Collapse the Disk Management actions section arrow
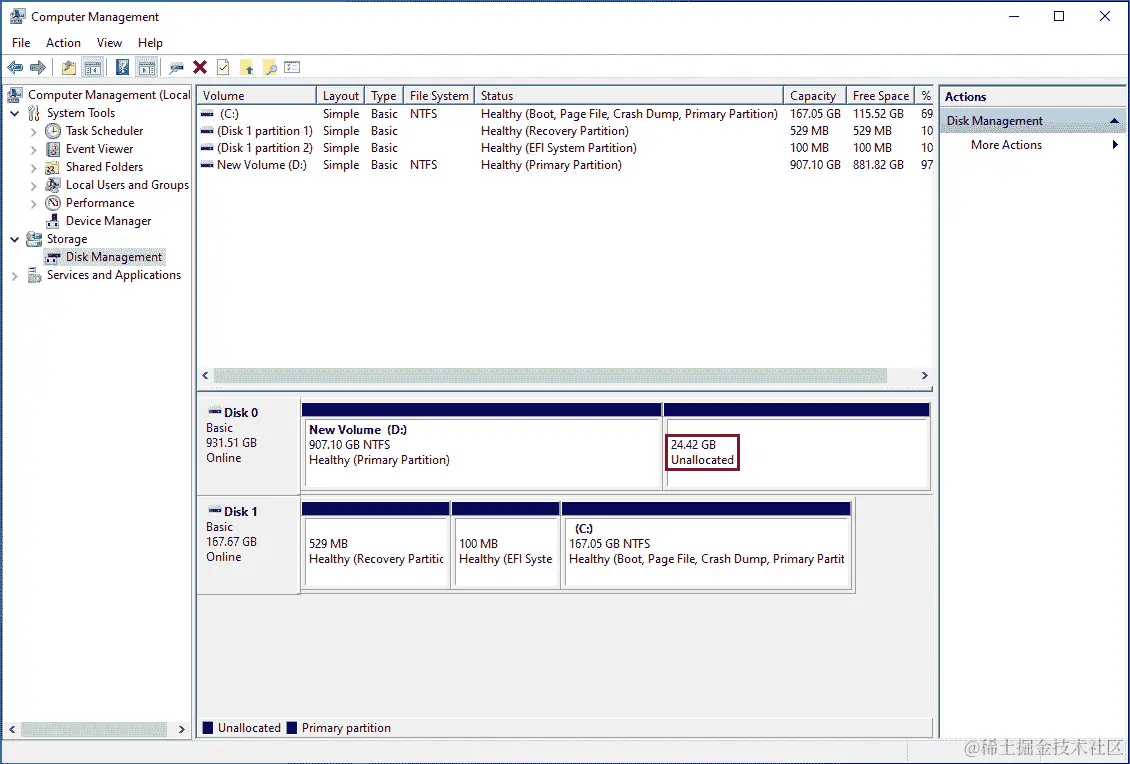The width and height of the screenshot is (1130, 764). coord(1114,121)
